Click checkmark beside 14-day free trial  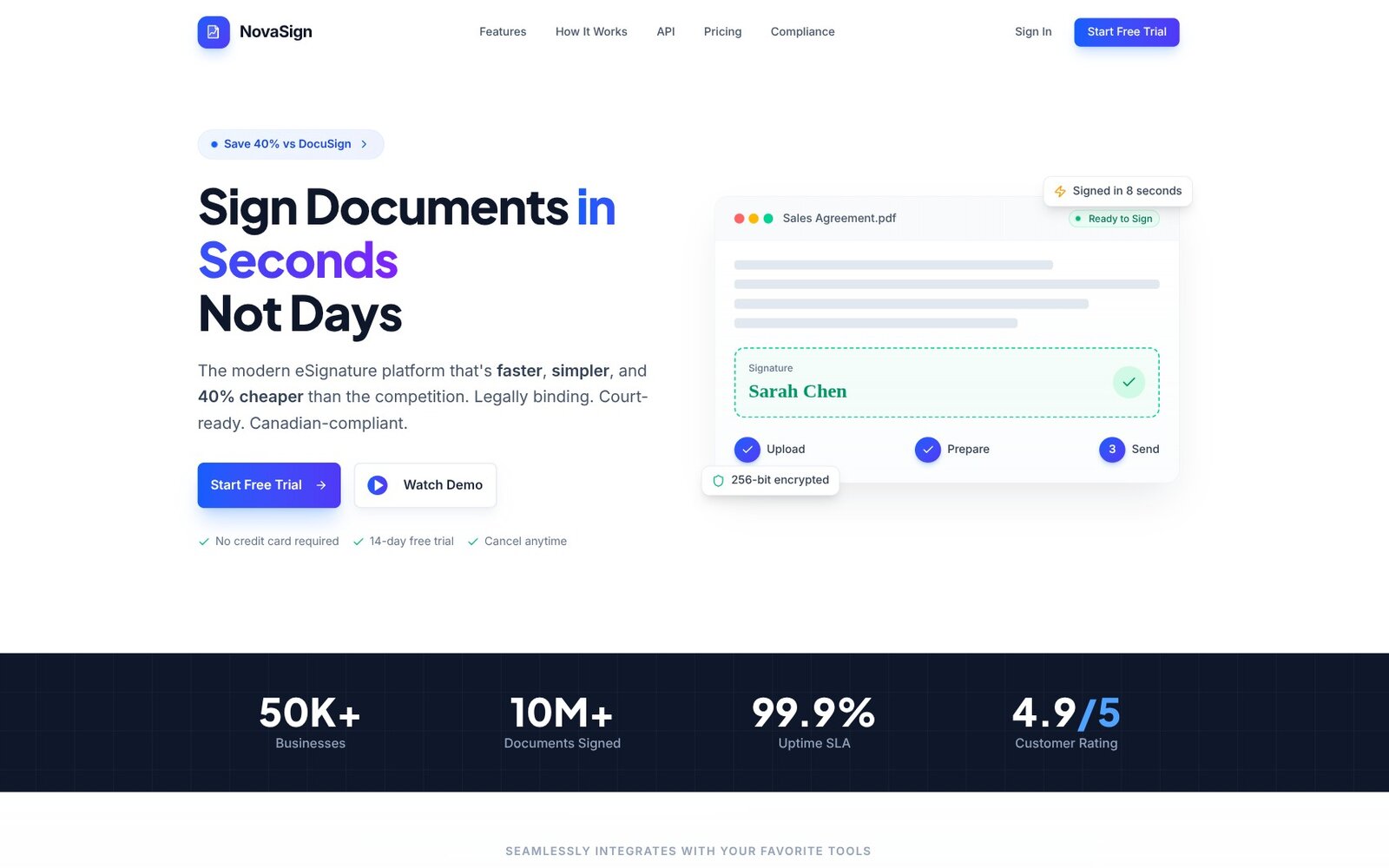click(x=359, y=542)
